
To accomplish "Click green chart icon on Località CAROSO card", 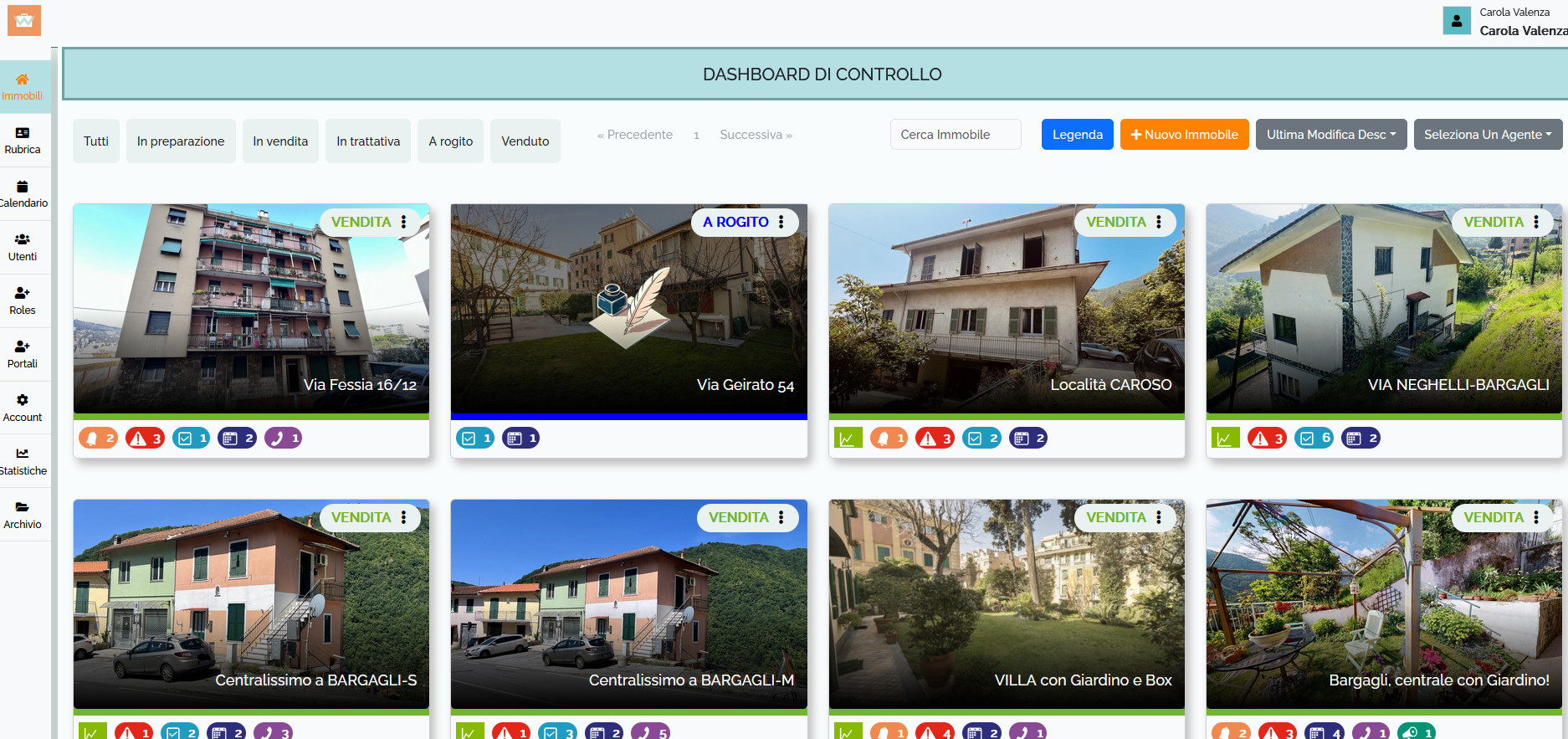I will (x=848, y=438).
